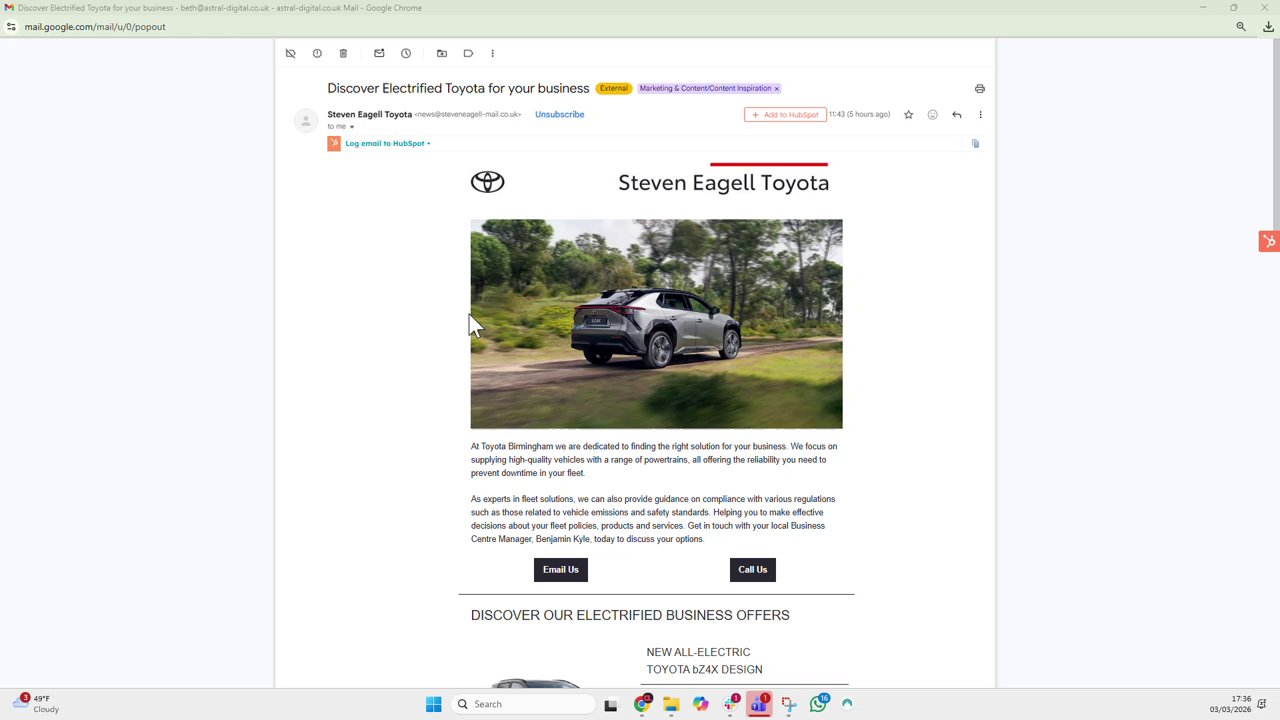Remove the Marketing & Content label
The image size is (1280, 720).
coord(776,89)
